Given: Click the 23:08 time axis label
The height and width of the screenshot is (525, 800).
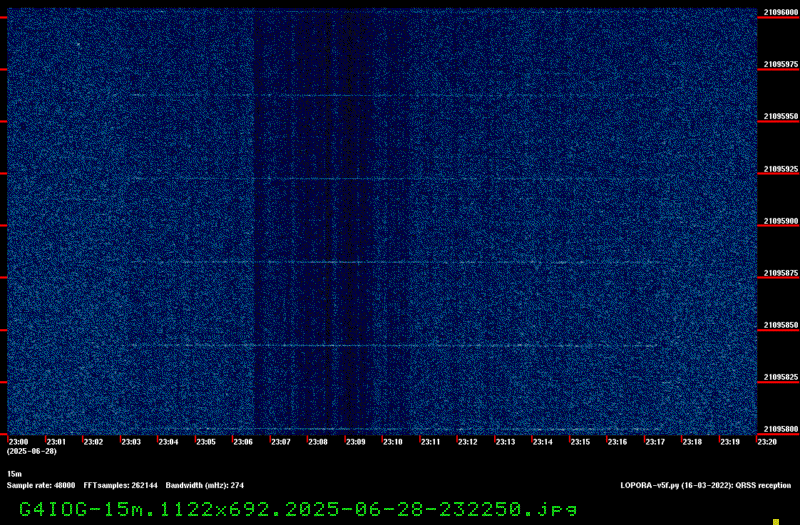Looking at the screenshot, I should (318, 442).
